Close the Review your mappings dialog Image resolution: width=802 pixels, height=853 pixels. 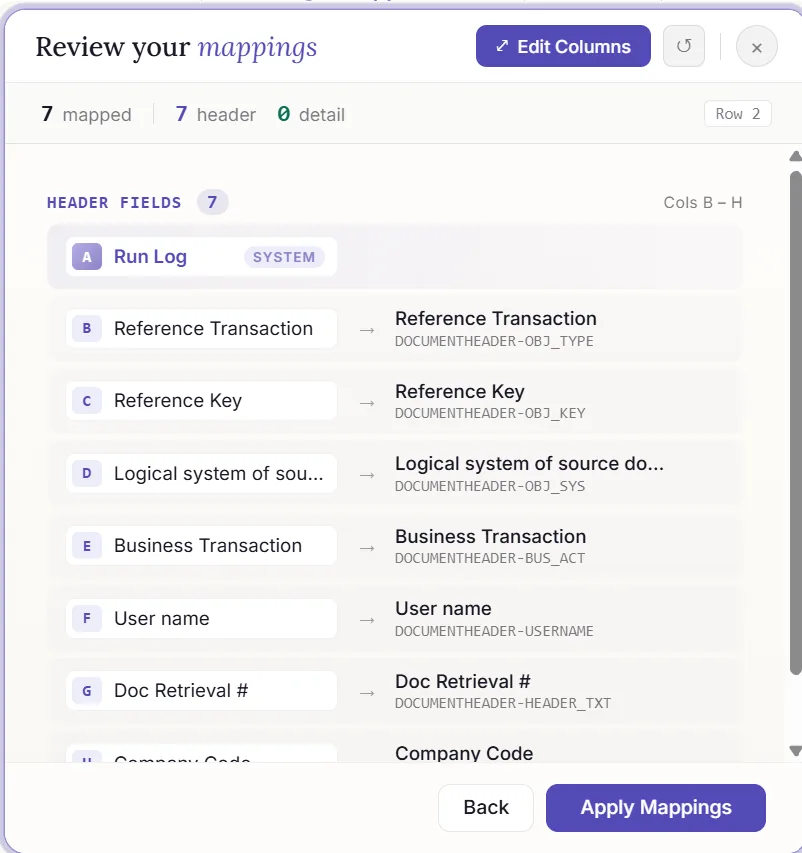click(x=756, y=47)
